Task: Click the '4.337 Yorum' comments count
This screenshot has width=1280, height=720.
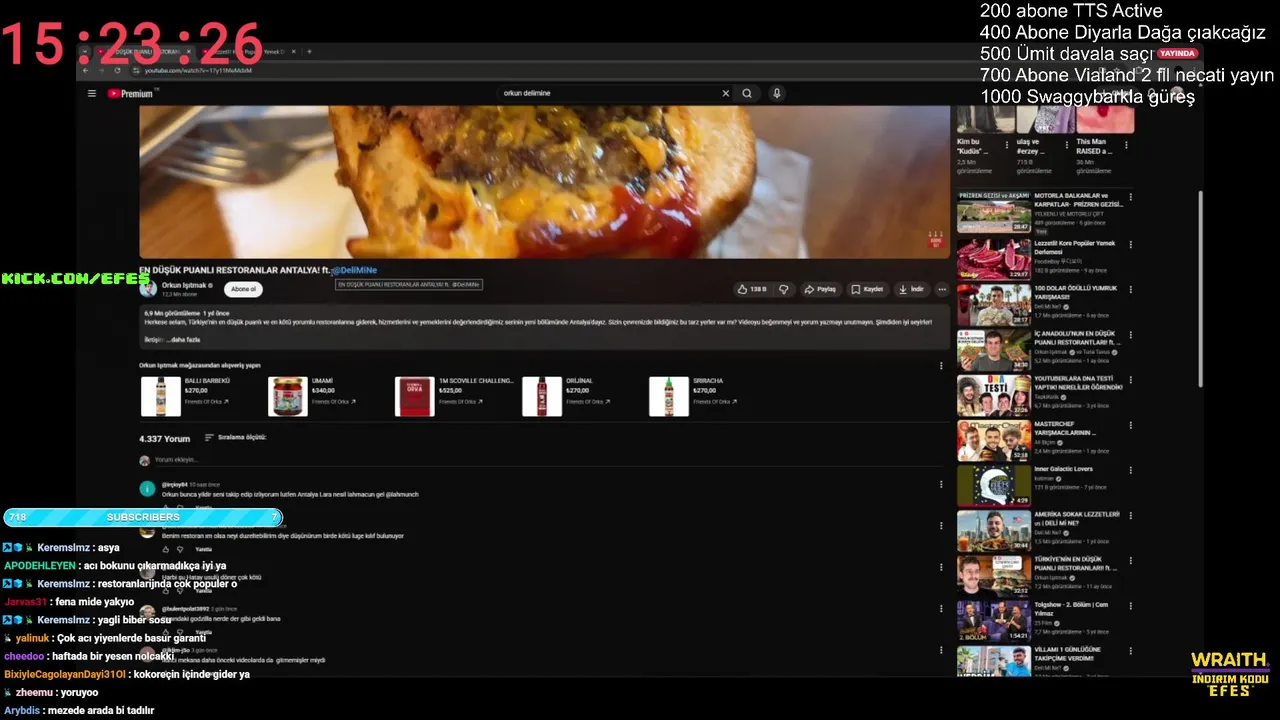Action: (x=164, y=438)
